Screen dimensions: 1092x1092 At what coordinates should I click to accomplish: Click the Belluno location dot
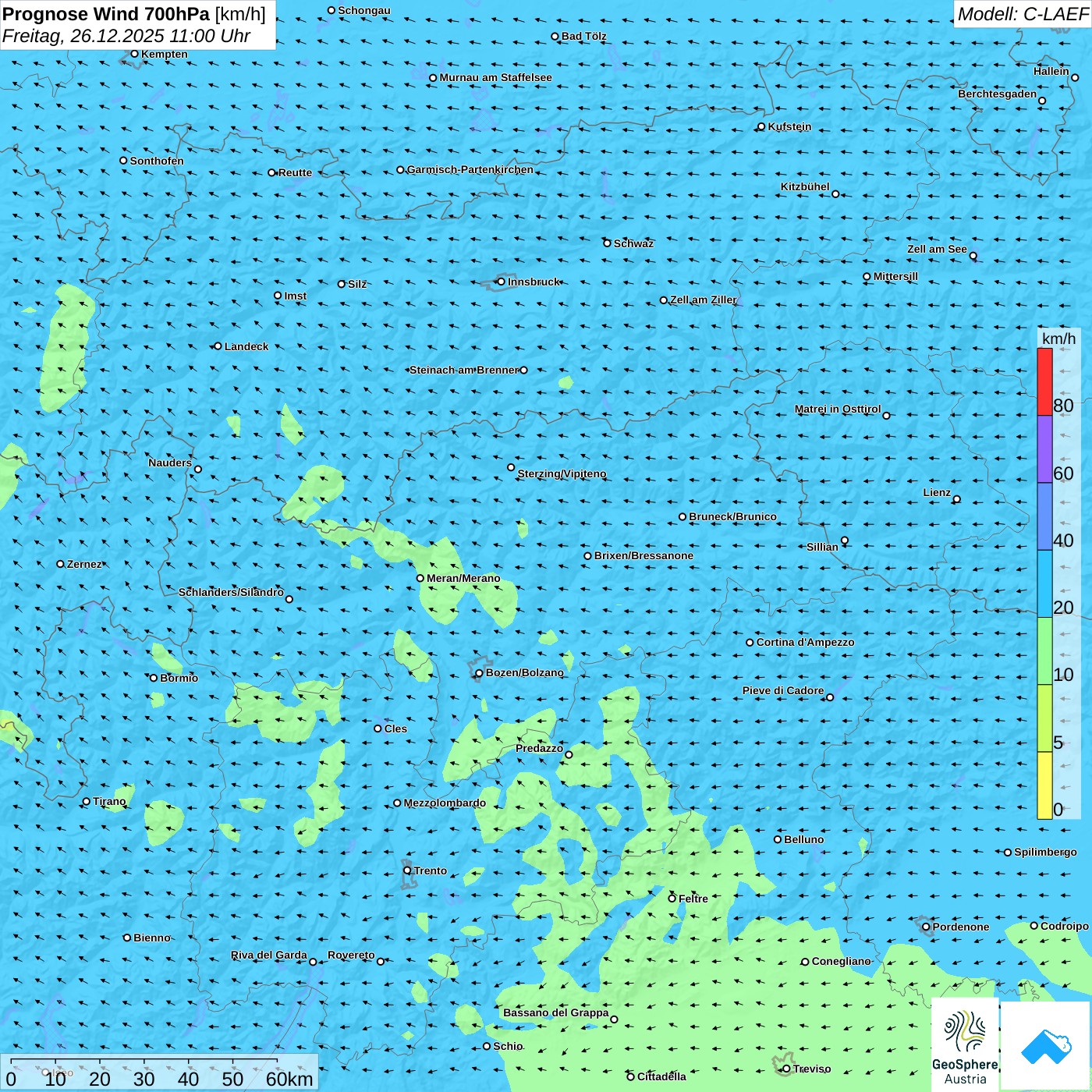tap(777, 839)
